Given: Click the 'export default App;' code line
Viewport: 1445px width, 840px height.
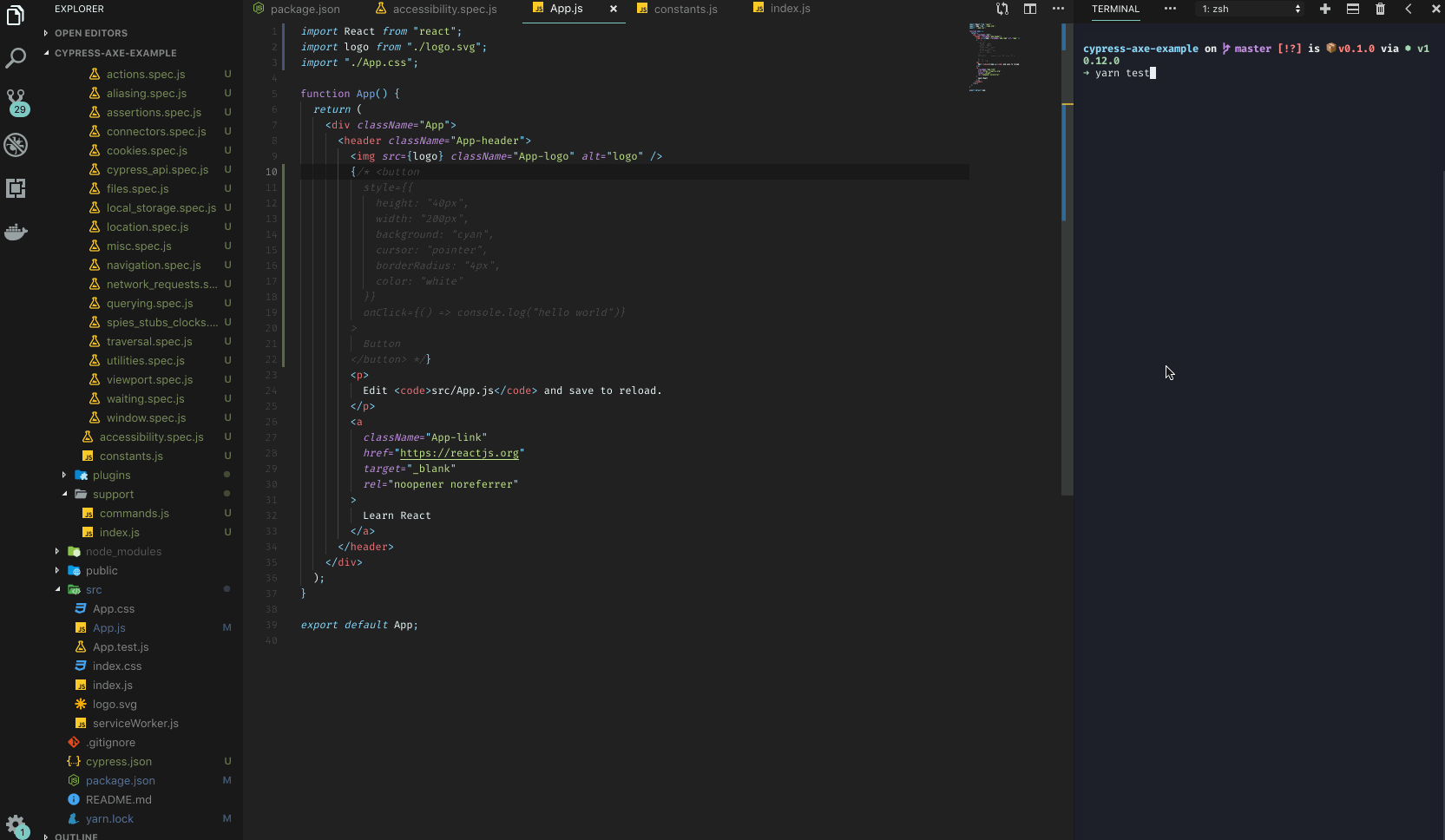Looking at the screenshot, I should click(359, 625).
